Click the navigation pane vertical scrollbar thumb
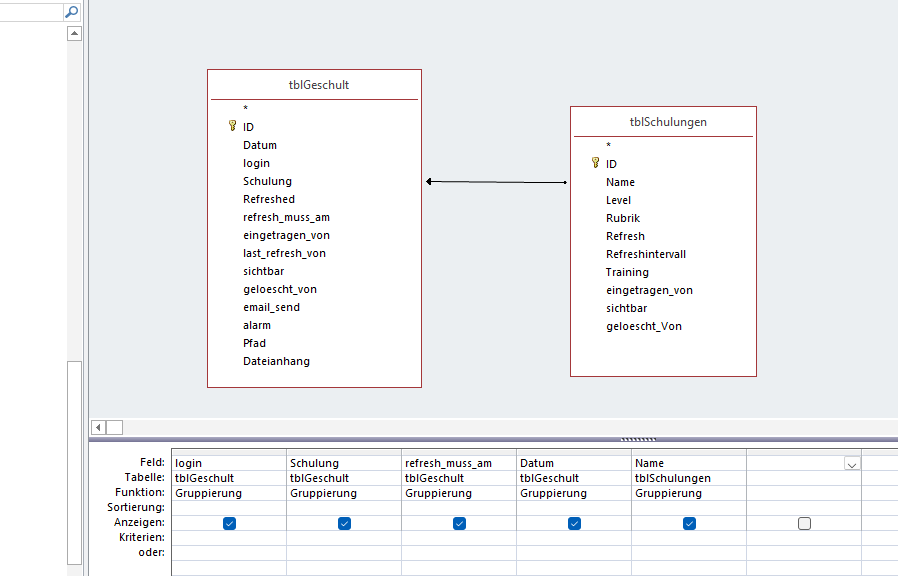The width and height of the screenshot is (898, 576). [74, 463]
